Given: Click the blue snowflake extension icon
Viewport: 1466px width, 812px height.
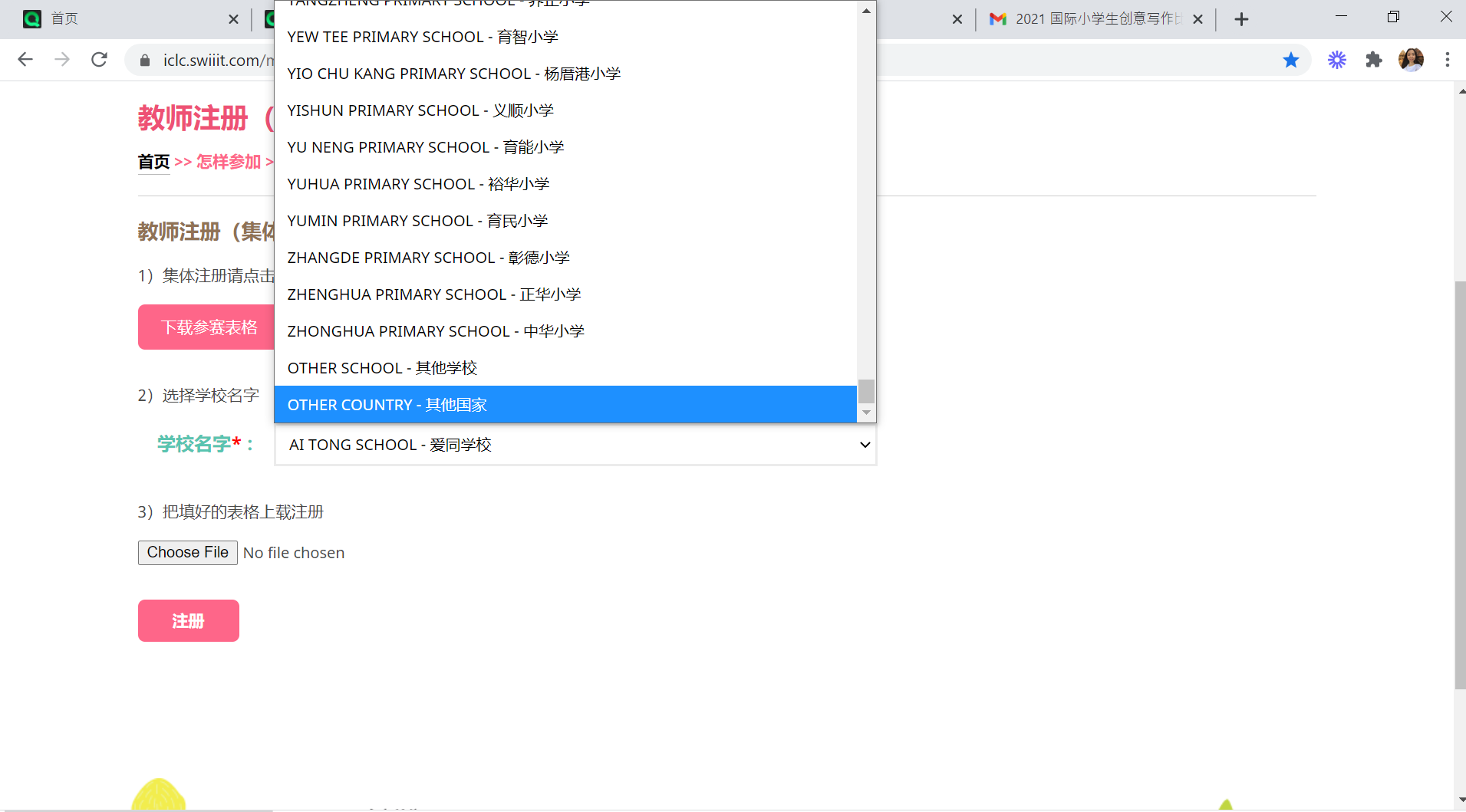Looking at the screenshot, I should [x=1337, y=60].
